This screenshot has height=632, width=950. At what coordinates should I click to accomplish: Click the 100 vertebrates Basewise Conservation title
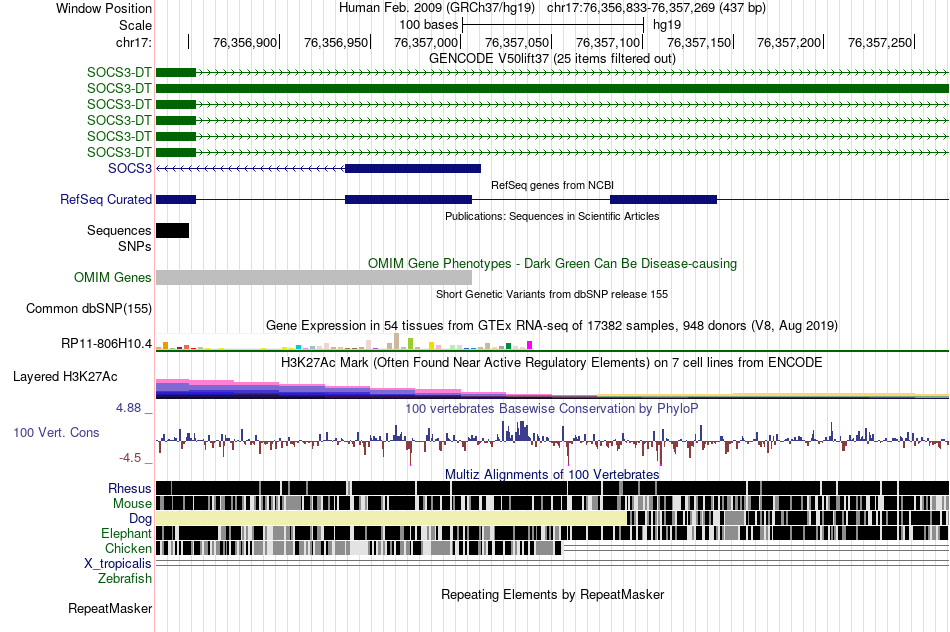point(552,408)
